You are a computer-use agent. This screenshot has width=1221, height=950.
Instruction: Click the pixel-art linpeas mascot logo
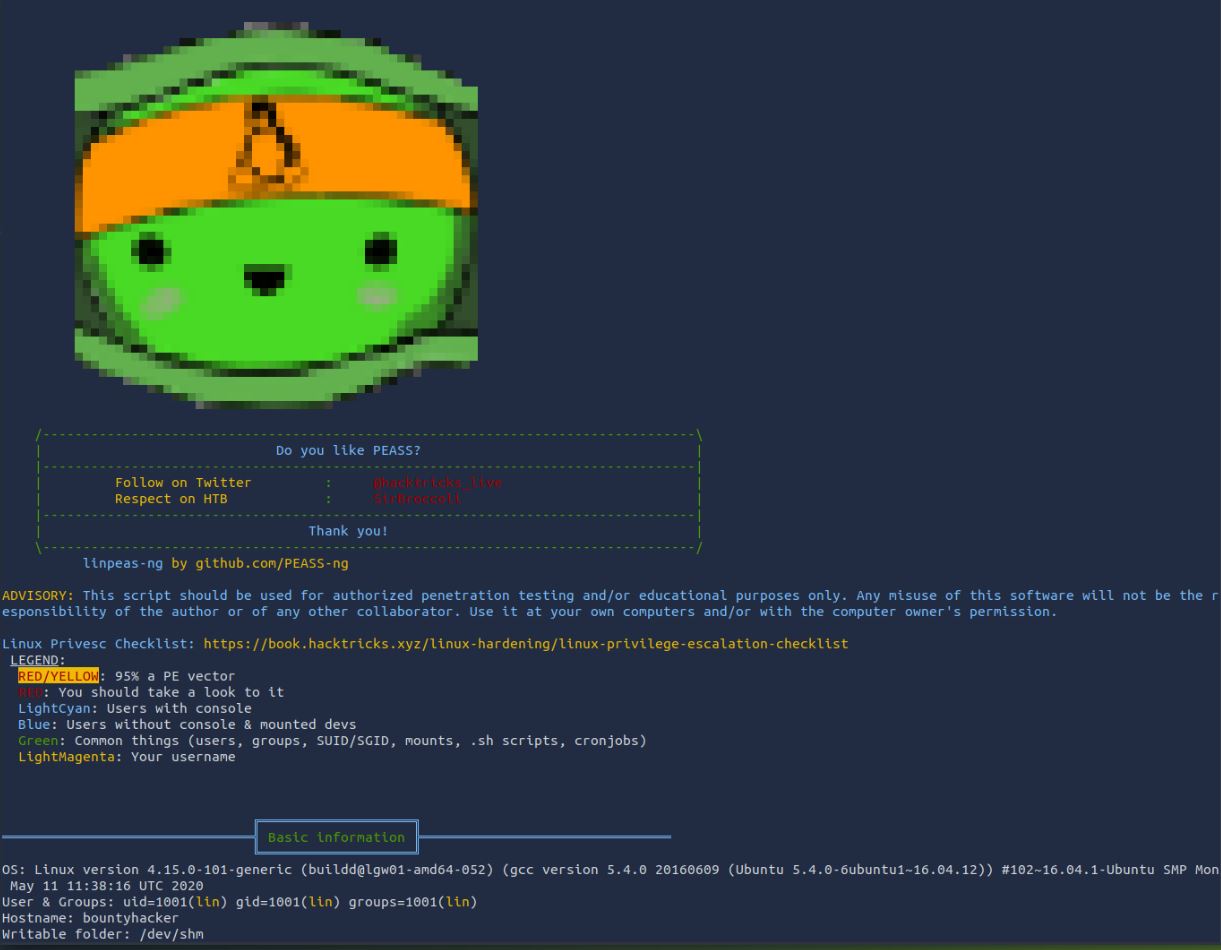pos(276,214)
